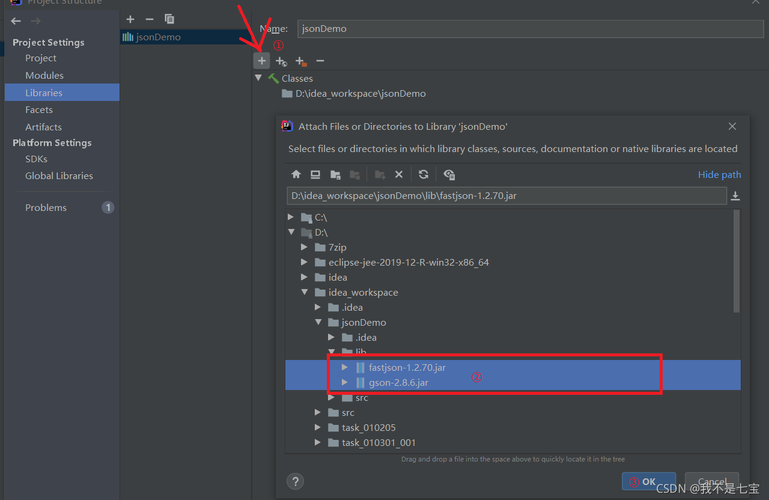Confirm with the OK button
Viewport: 769px width, 500px height.
649,481
